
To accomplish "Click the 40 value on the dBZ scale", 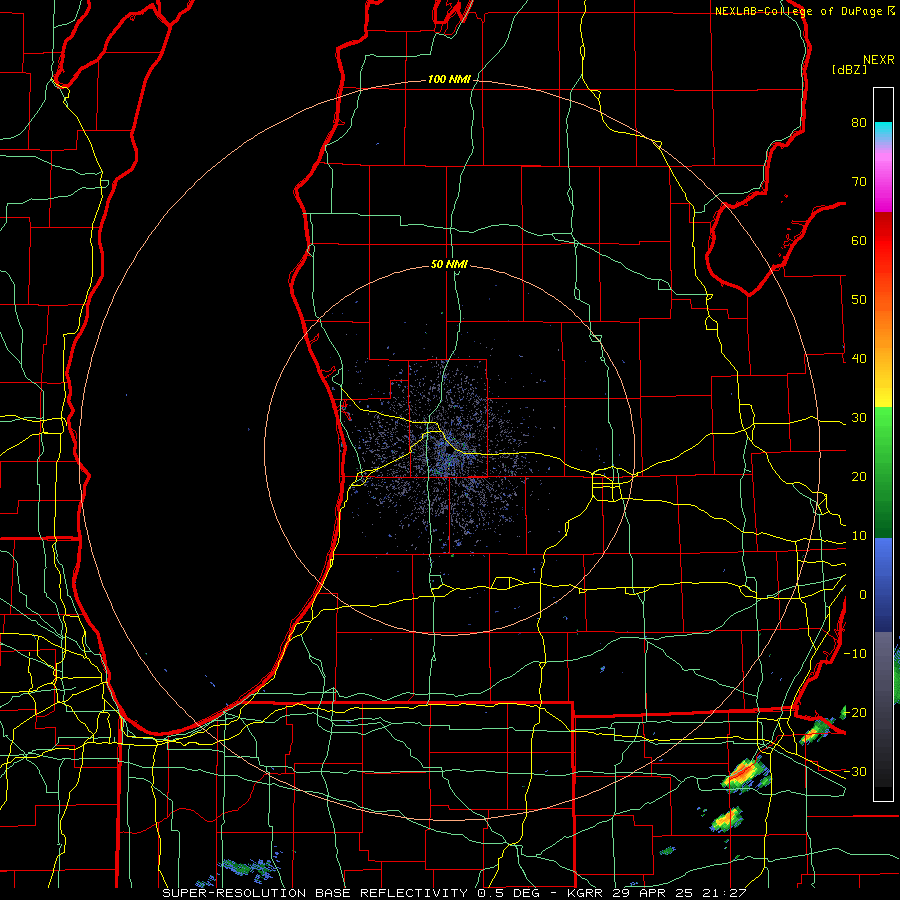I will click(x=859, y=359).
